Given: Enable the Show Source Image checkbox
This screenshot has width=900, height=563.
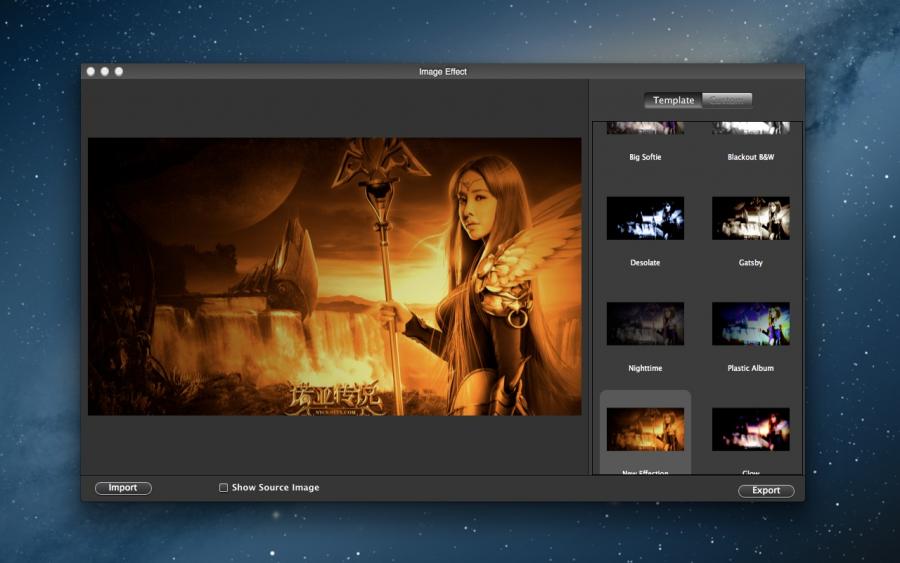Looking at the screenshot, I should click(x=223, y=487).
